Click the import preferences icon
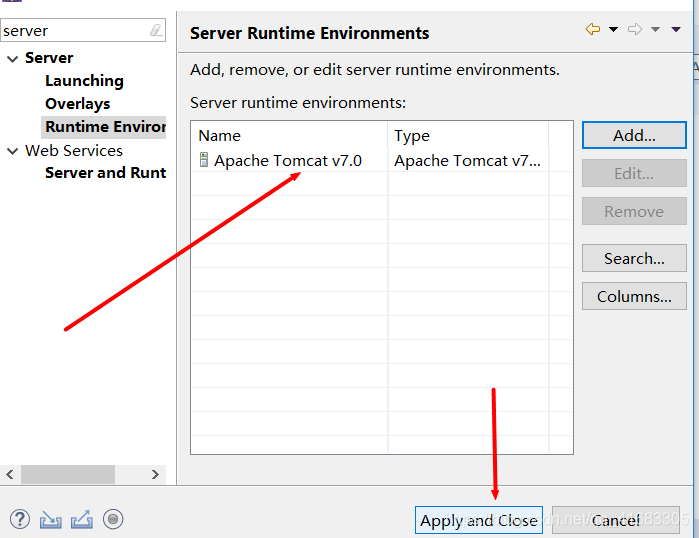The height and width of the screenshot is (538, 699). click(x=51, y=519)
